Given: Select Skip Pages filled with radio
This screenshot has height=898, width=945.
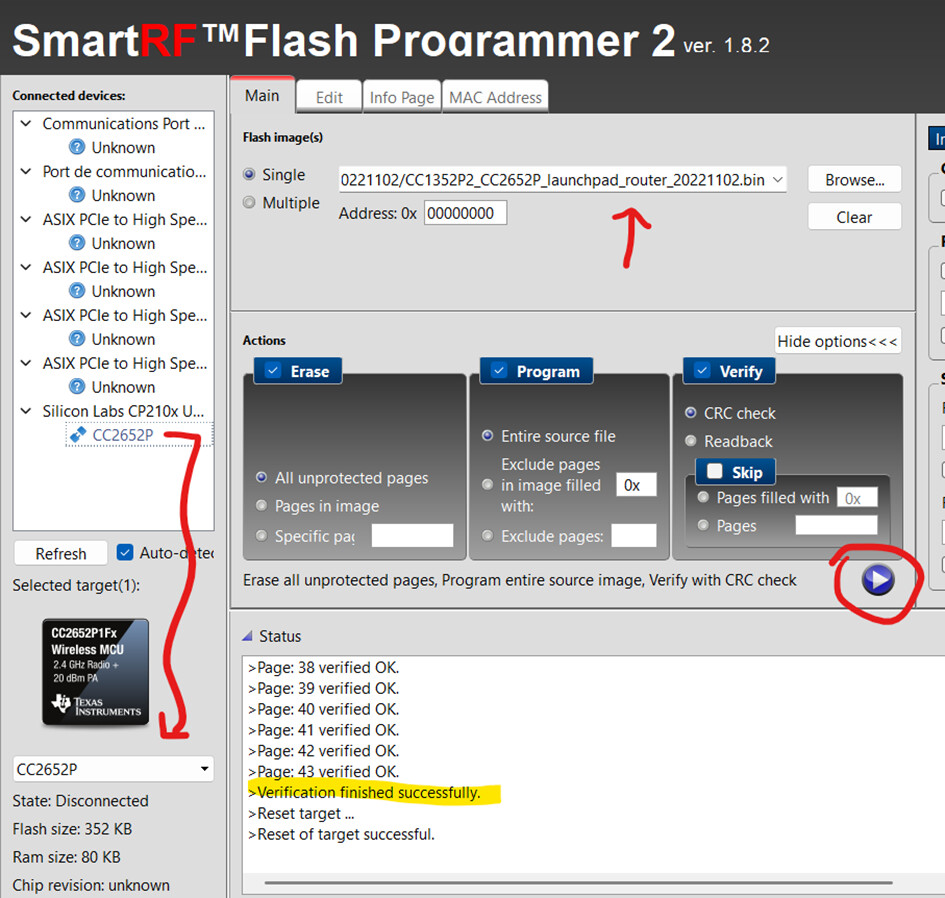Looking at the screenshot, I should tap(703, 497).
